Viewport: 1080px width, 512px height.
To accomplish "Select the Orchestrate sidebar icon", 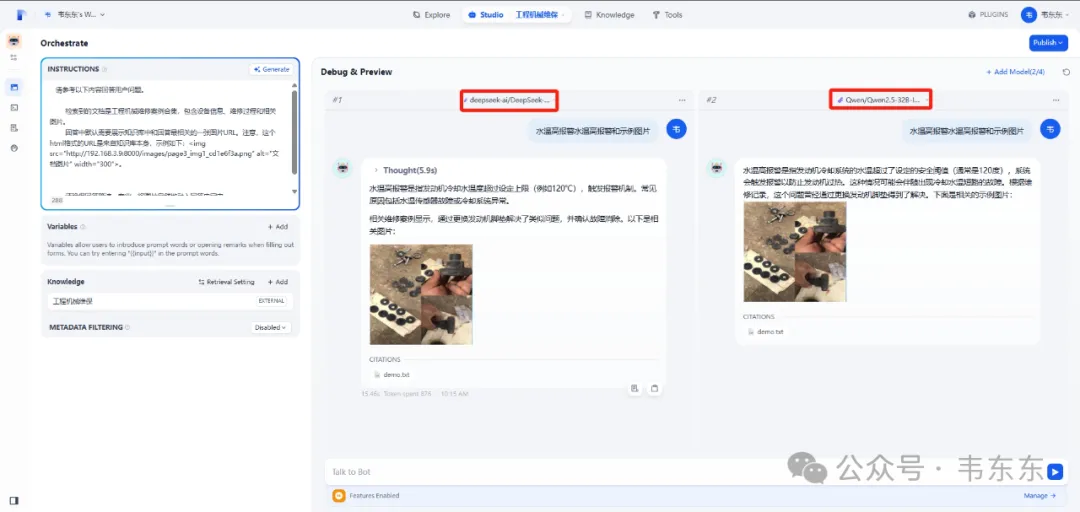I will [x=15, y=87].
